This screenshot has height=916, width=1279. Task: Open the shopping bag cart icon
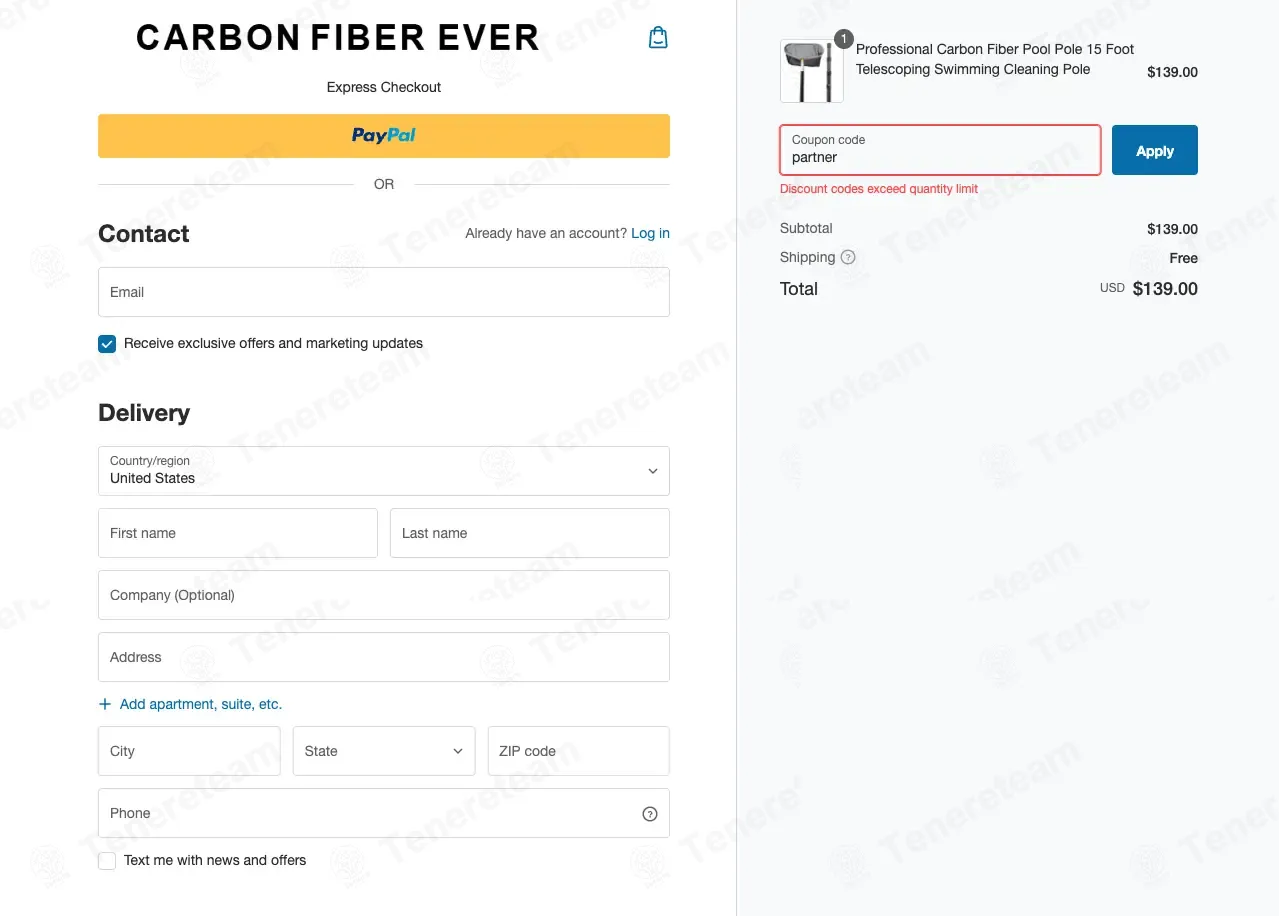point(658,38)
